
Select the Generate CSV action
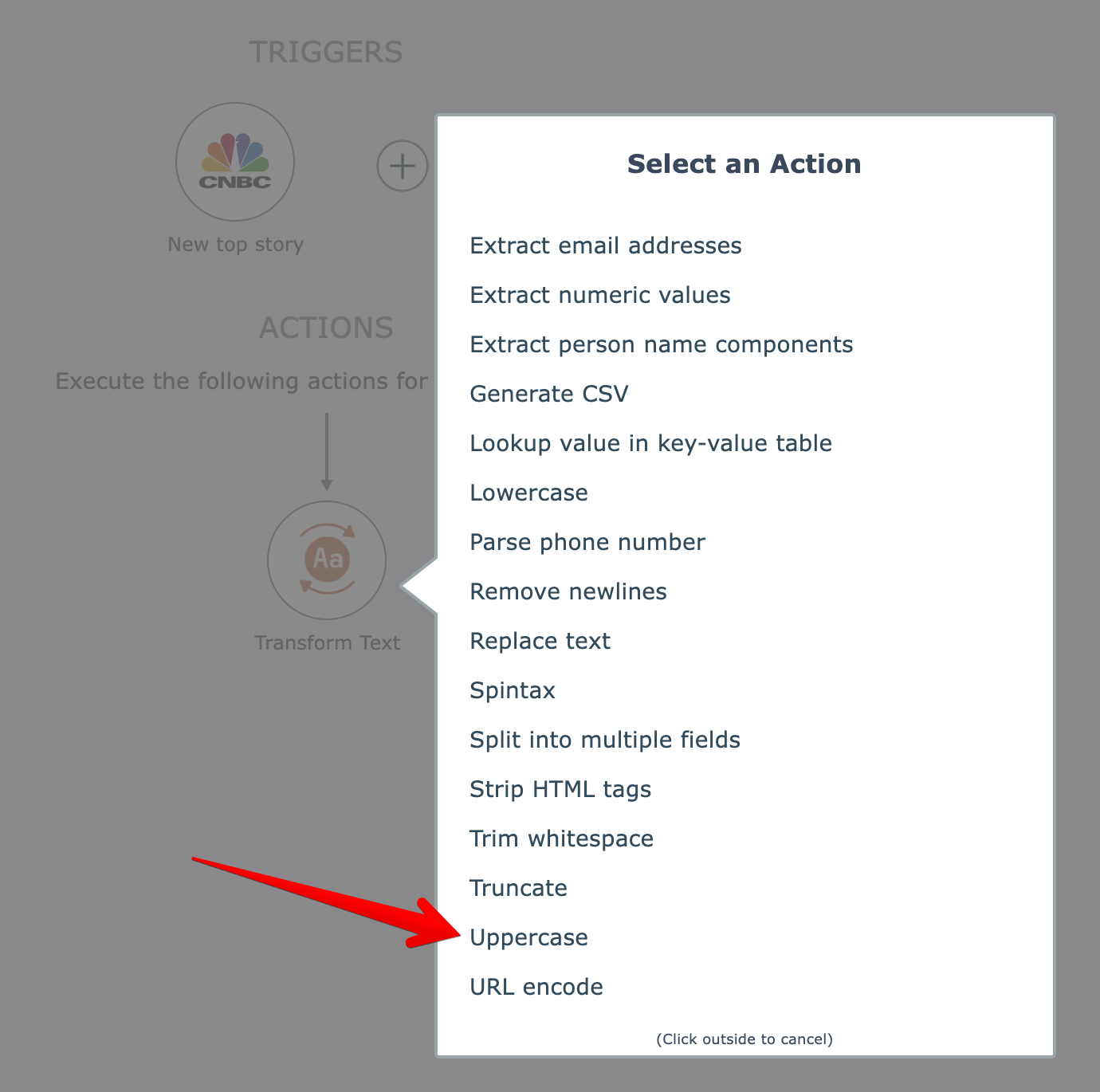point(548,394)
